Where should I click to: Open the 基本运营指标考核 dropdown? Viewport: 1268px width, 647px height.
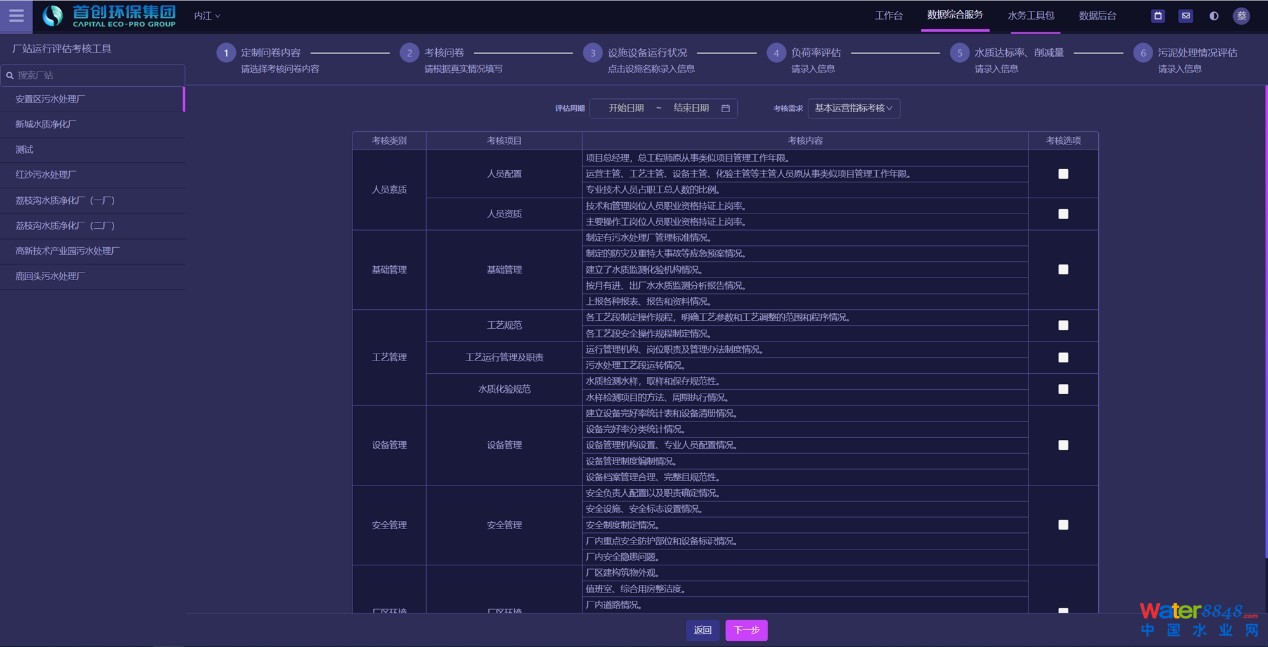point(854,108)
